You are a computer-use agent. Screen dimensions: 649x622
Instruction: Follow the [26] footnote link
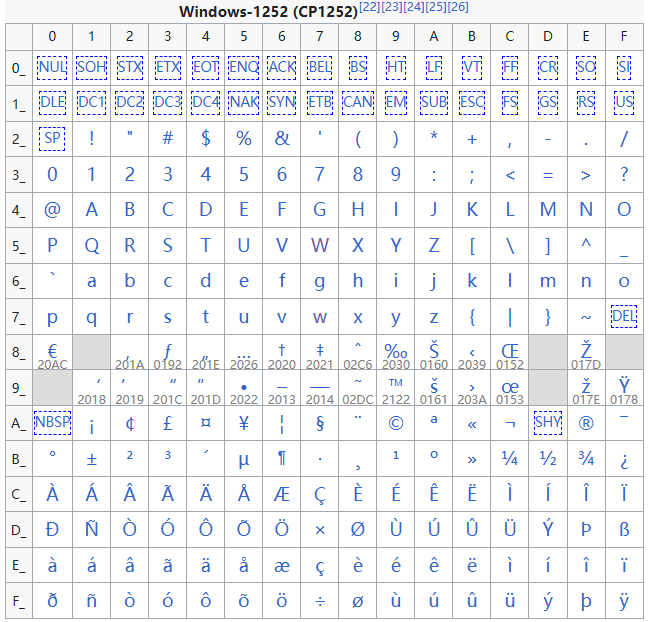point(458,7)
